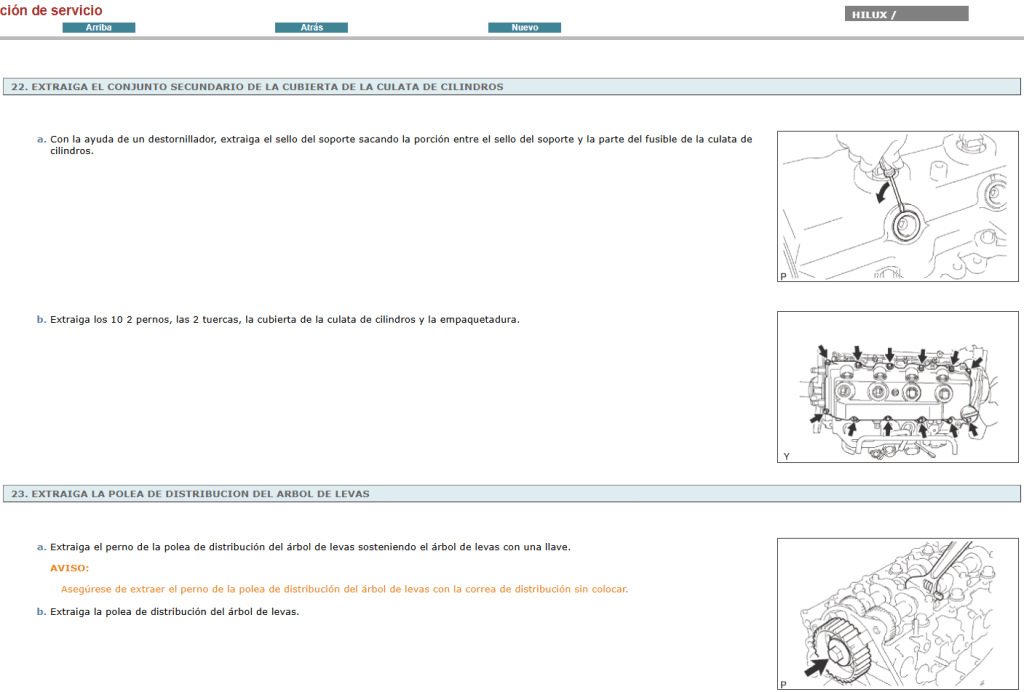Click step letter 'a' under section 22
The height and width of the screenshot is (692, 1024).
click(x=40, y=139)
